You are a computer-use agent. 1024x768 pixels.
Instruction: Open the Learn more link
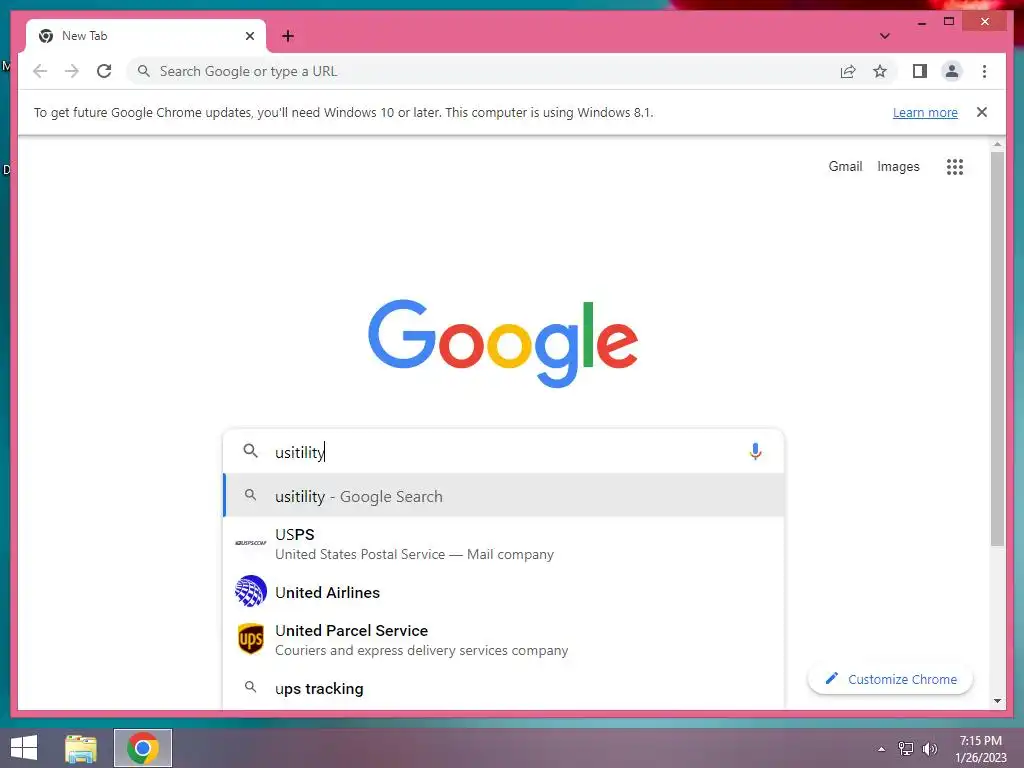(x=925, y=112)
